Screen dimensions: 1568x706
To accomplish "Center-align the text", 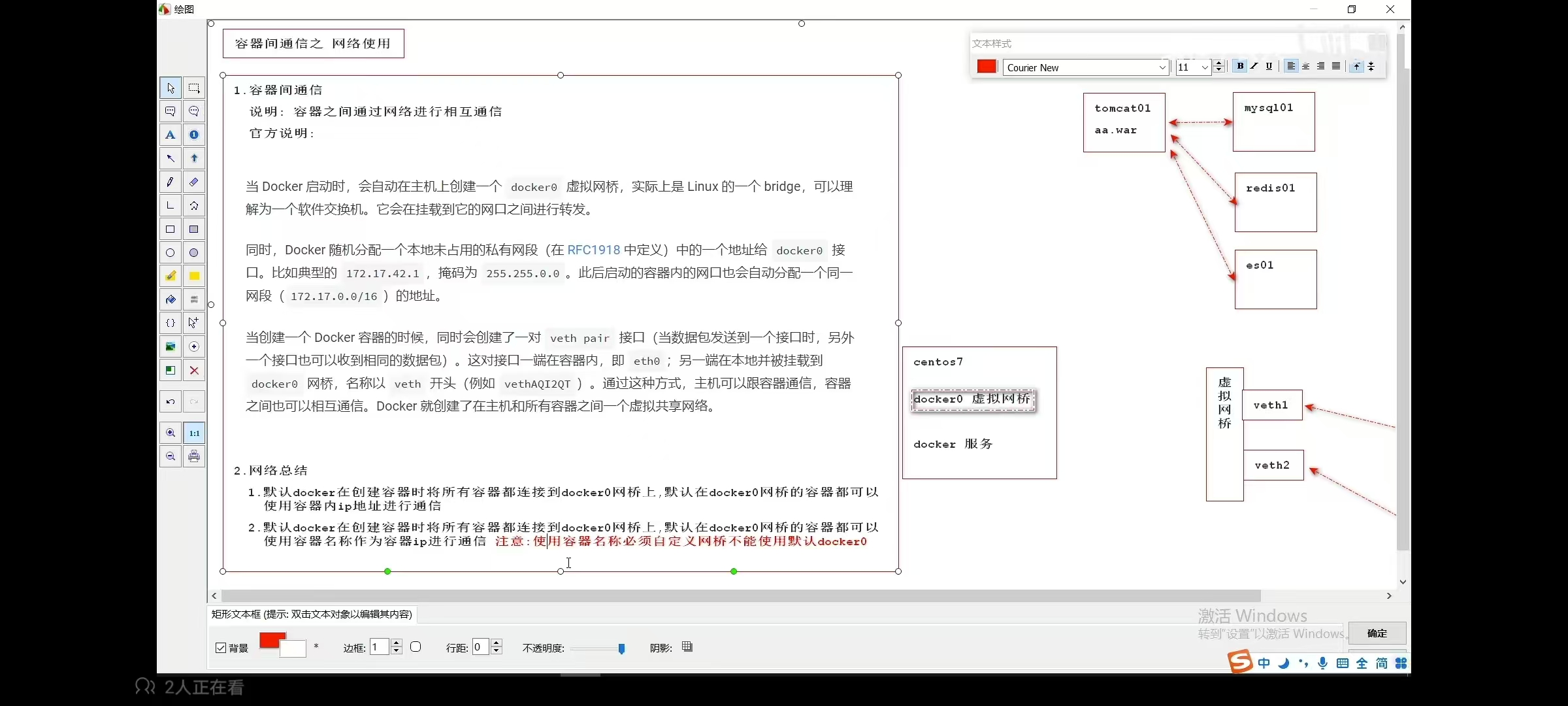I will pos(1306,66).
